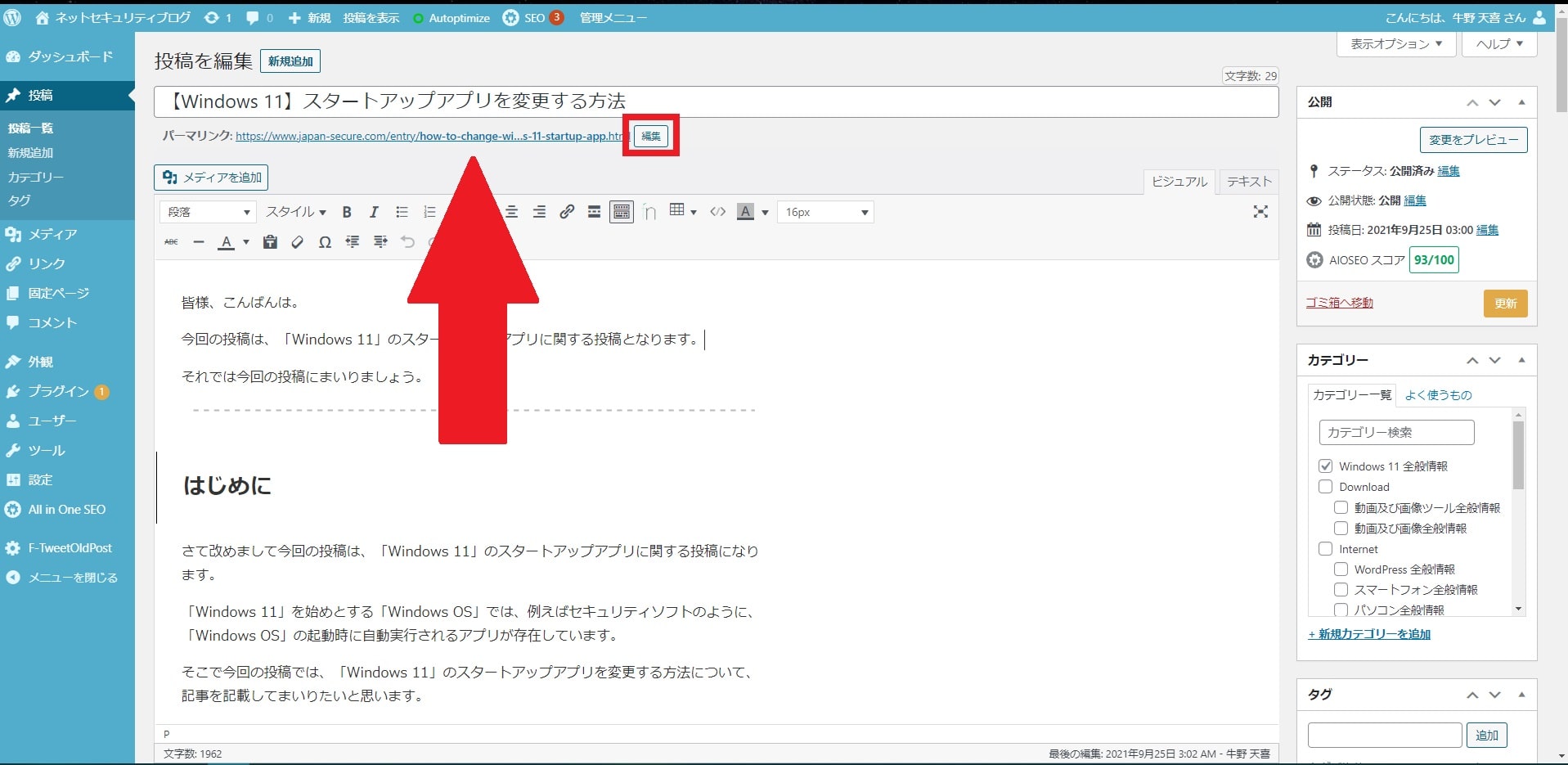This screenshot has width=1568, height=765.
Task: Insert or edit link
Action: [567, 212]
